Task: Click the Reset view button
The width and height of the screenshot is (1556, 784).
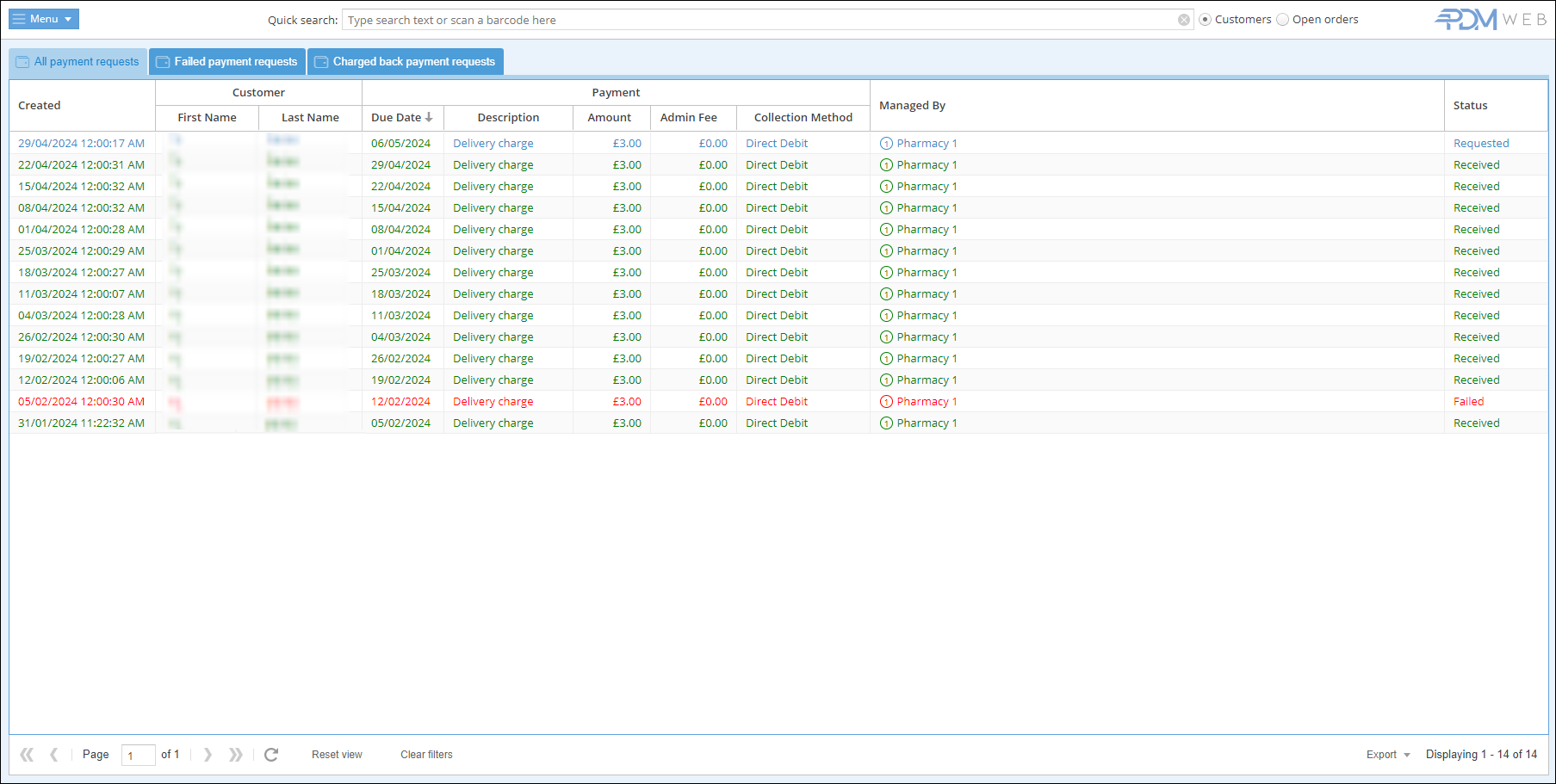Action: pyautogui.click(x=337, y=755)
